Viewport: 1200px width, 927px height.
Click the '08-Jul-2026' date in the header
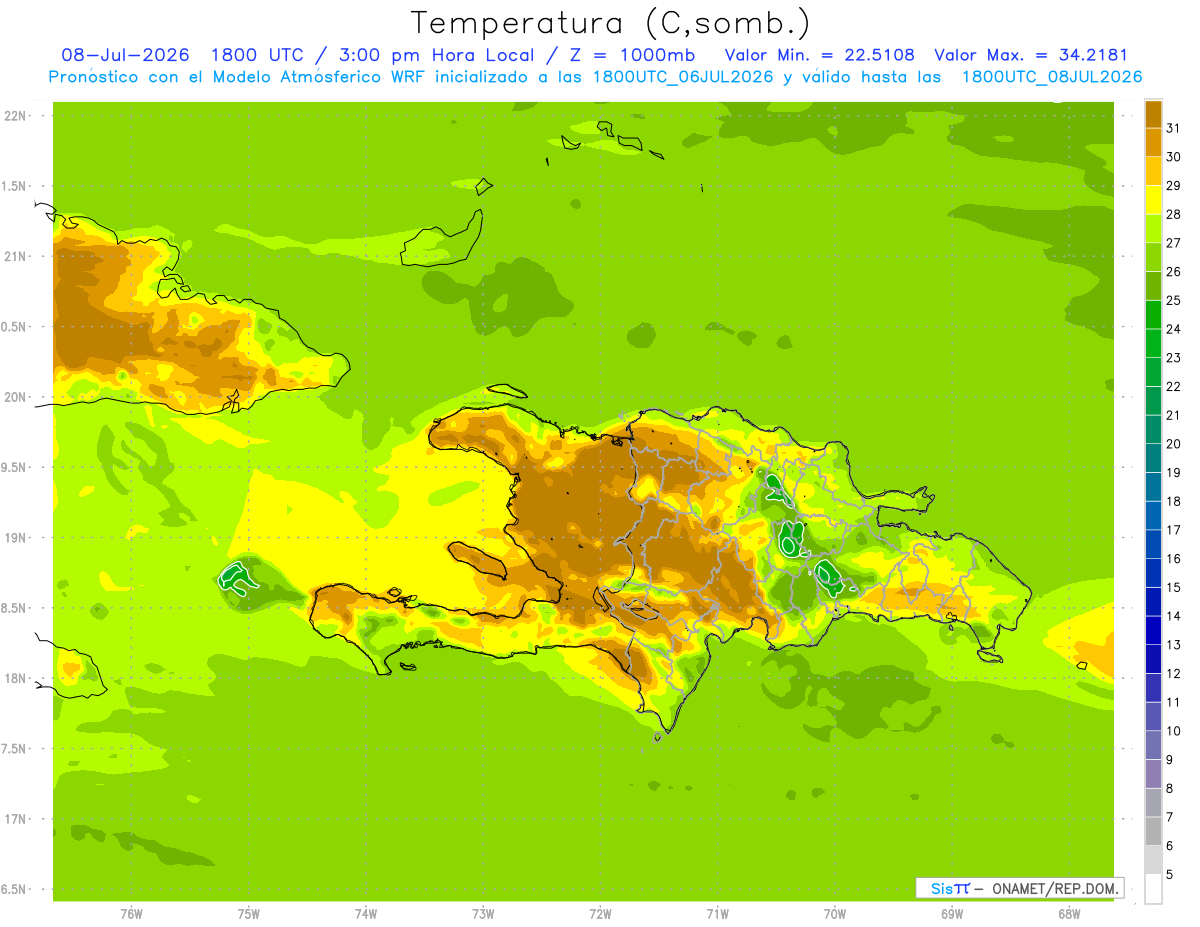click(x=126, y=55)
